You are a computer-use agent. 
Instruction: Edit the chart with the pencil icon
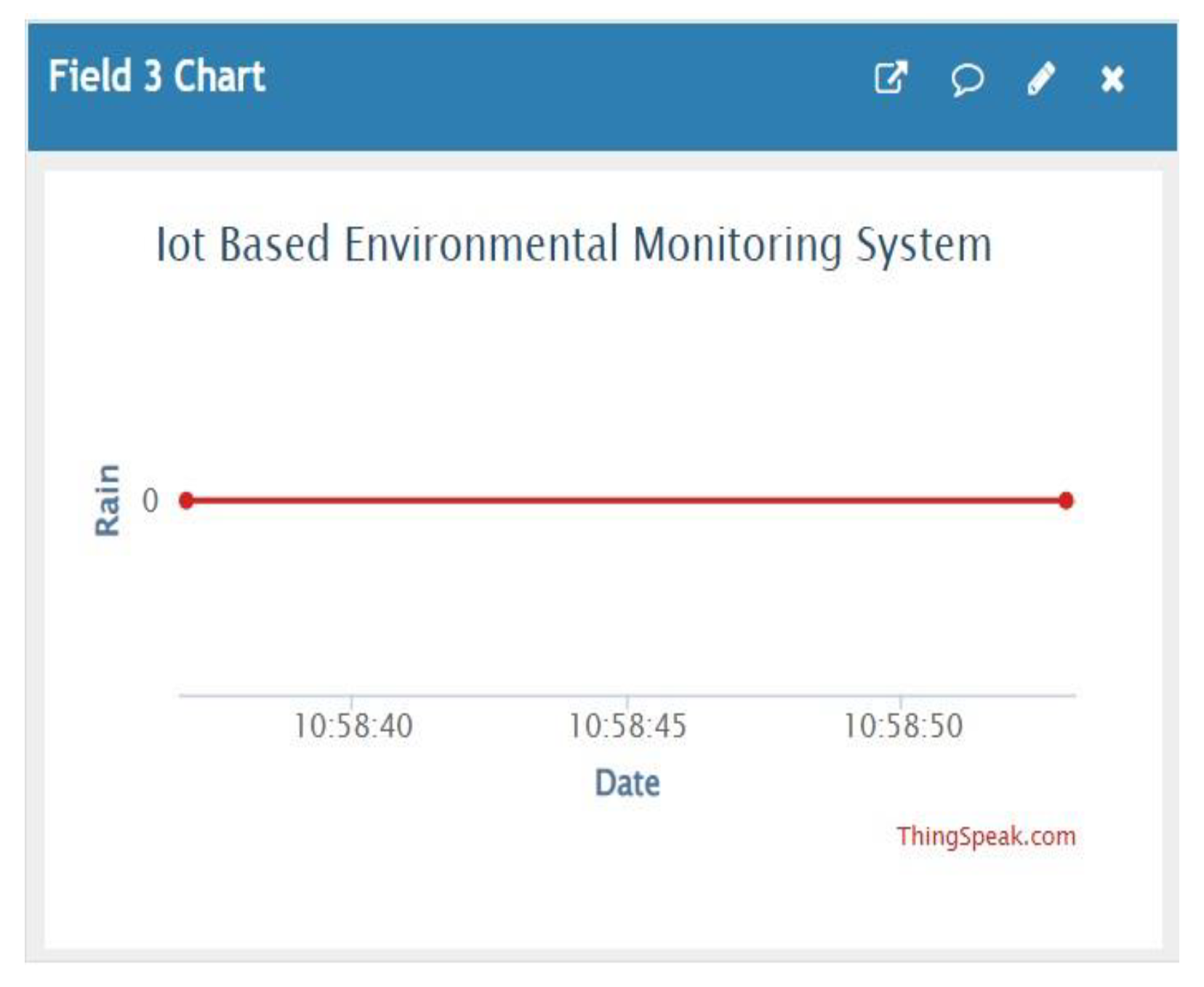coord(1041,78)
